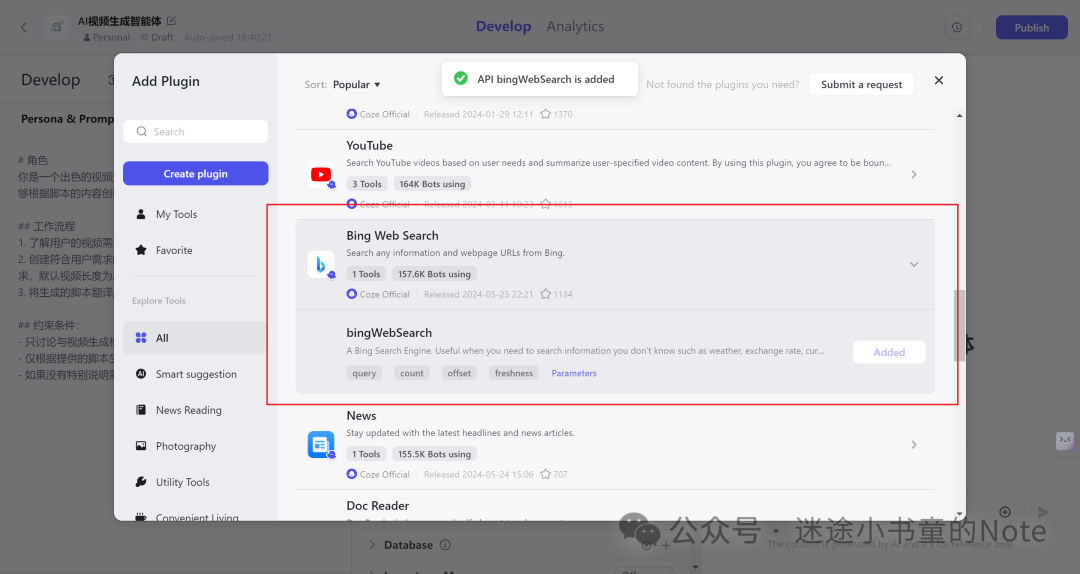Expand the Database section
Image resolution: width=1080 pixels, height=574 pixels.
tap(372, 545)
